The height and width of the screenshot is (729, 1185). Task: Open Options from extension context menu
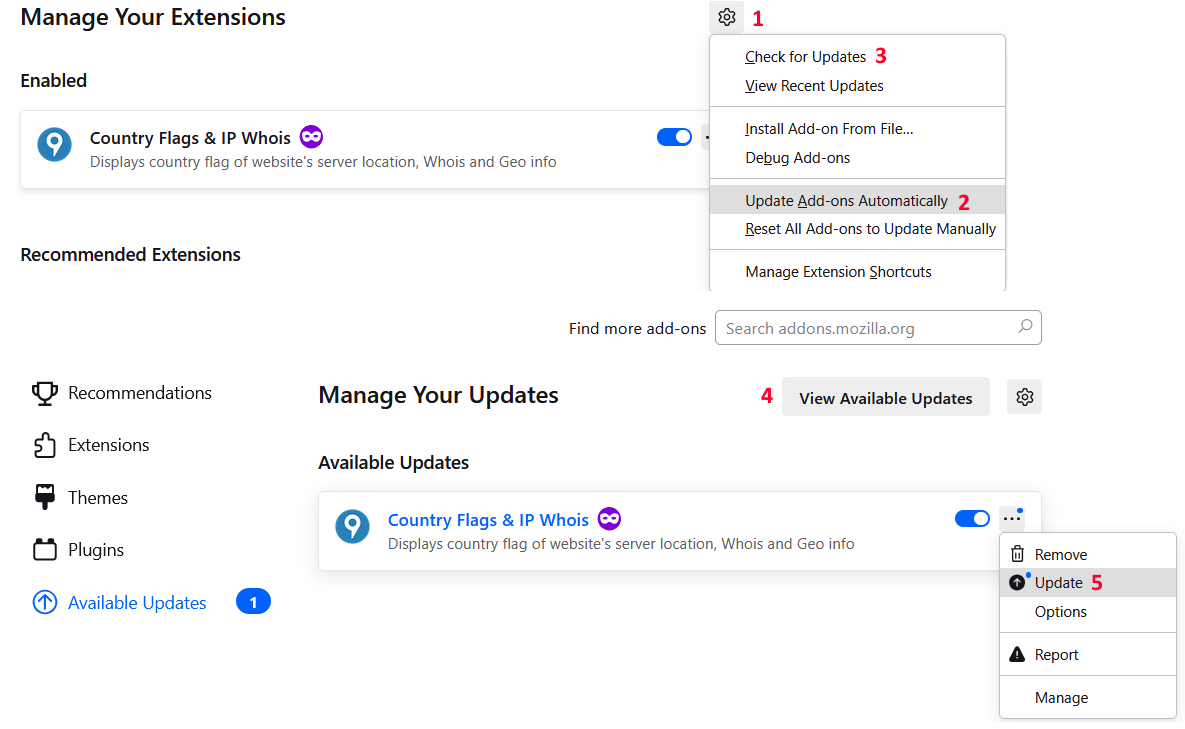click(1088, 612)
